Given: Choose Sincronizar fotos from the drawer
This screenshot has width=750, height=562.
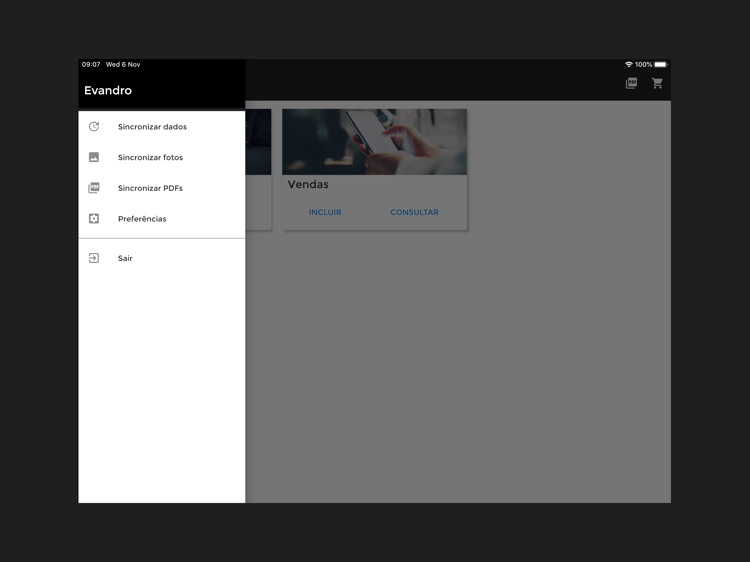Looking at the screenshot, I should tap(150, 157).
